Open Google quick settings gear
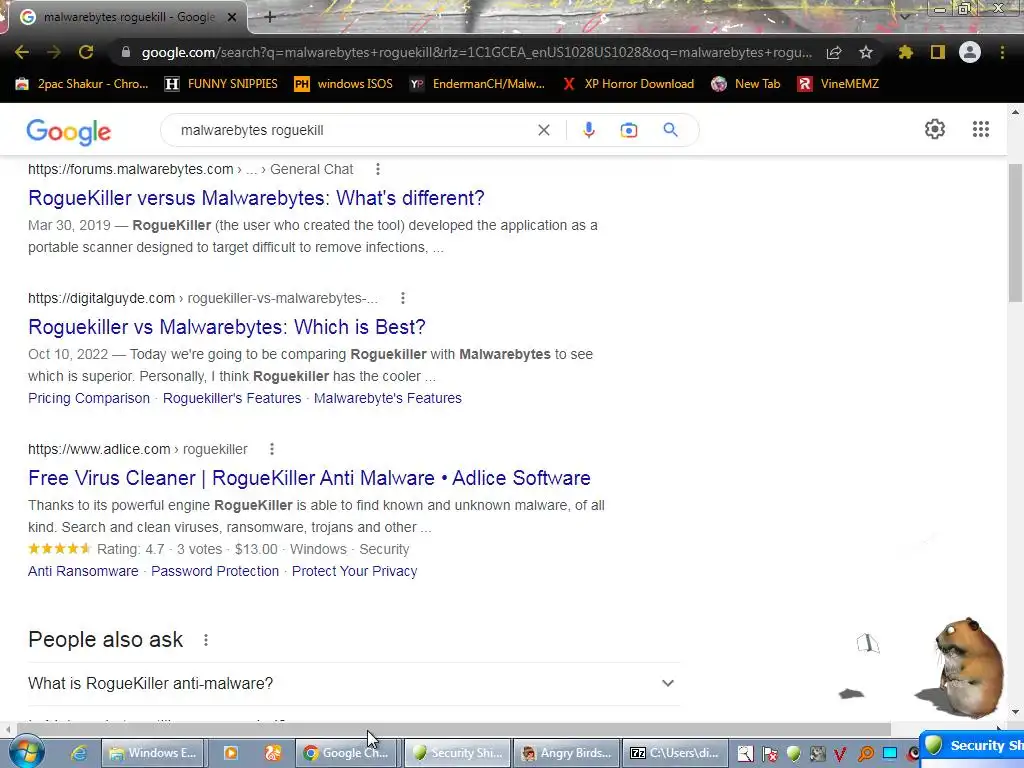1024x768 pixels. tap(935, 129)
